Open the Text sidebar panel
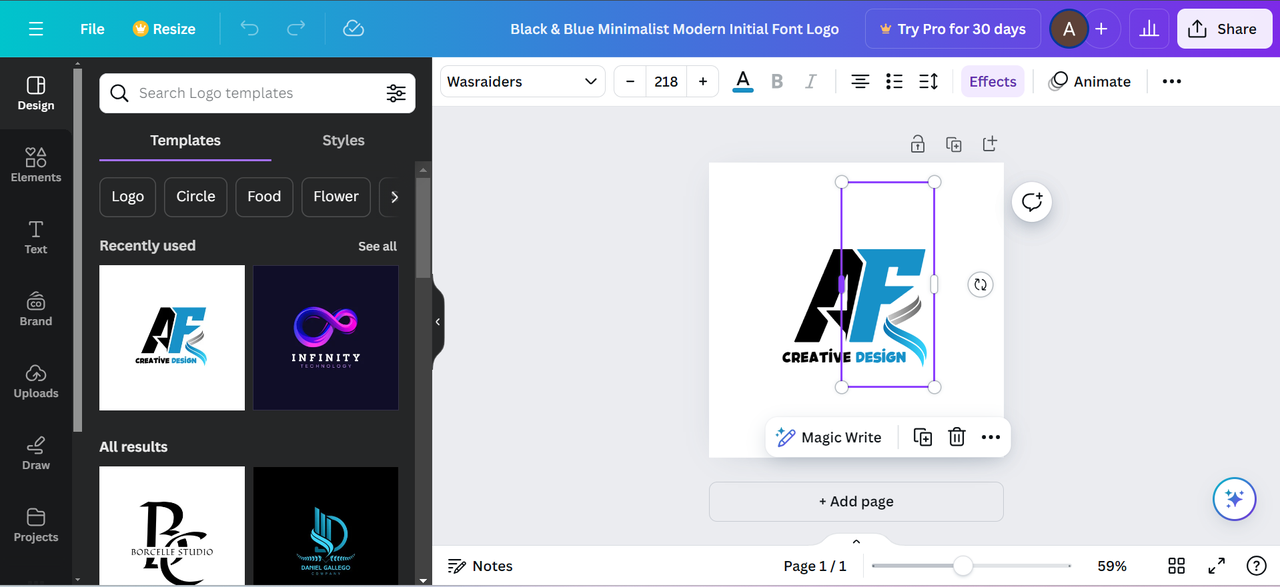 pos(36,237)
